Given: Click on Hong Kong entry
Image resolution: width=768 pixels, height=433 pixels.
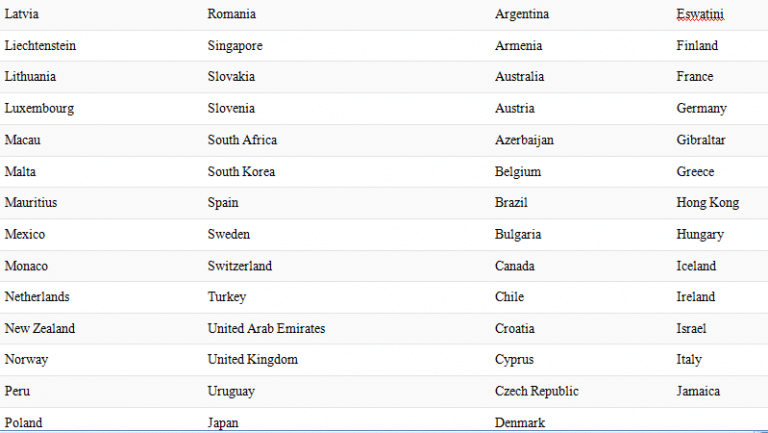Looking at the screenshot, I should click(x=707, y=203).
